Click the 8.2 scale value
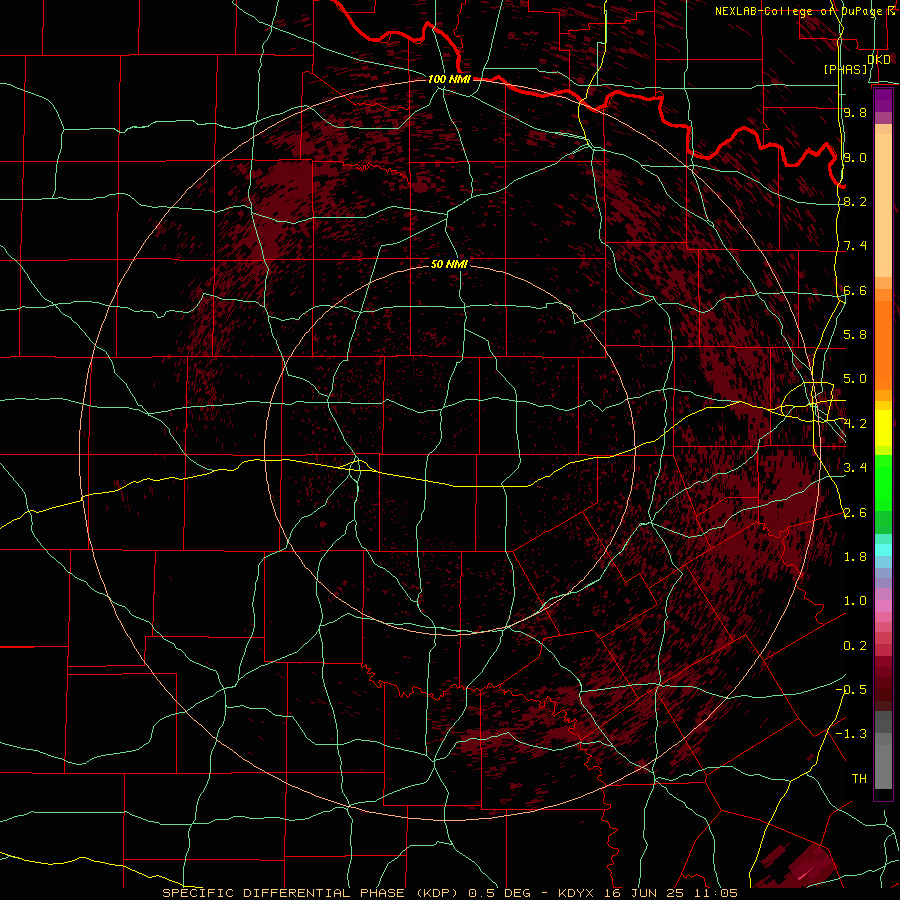 855,201
